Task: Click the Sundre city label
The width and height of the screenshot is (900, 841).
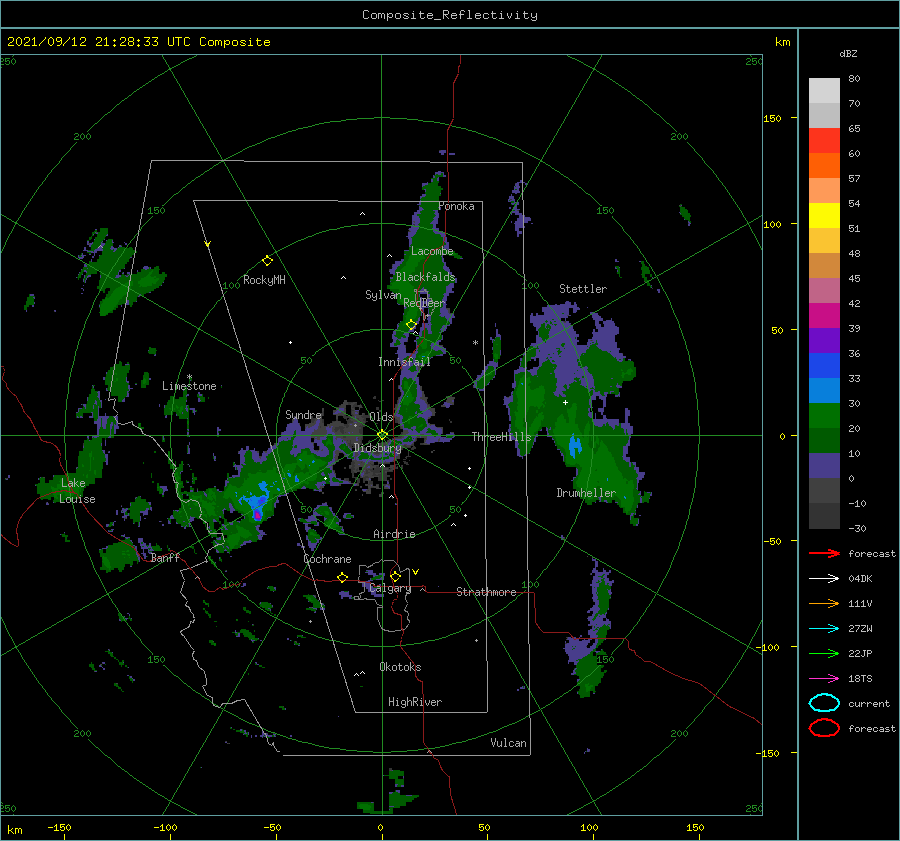Action: tap(303, 414)
